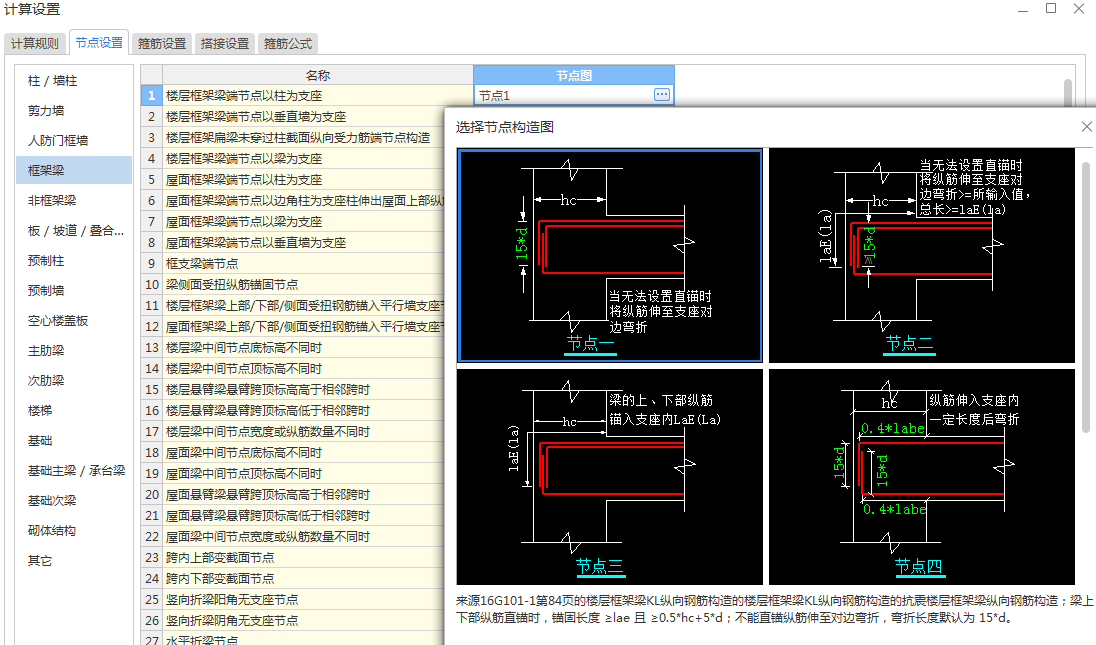The image size is (1096, 645).
Task: Select row 竖向折梁阴角无支座节点
Action: coord(303,620)
